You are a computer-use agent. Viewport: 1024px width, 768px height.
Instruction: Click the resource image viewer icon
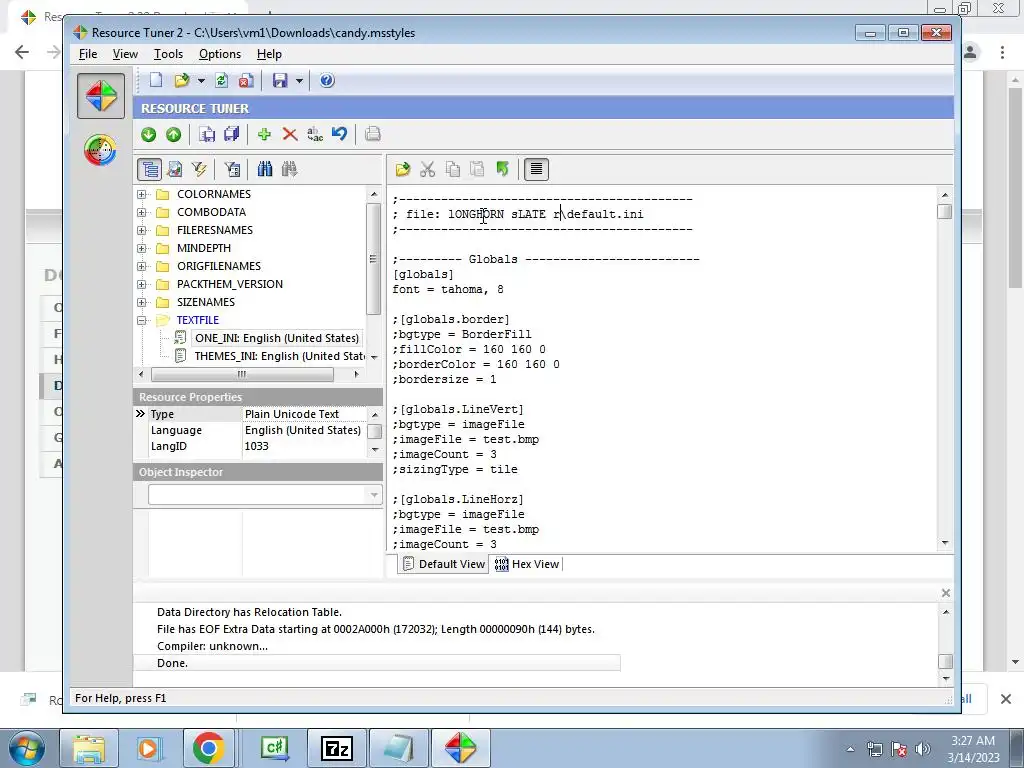(174, 170)
